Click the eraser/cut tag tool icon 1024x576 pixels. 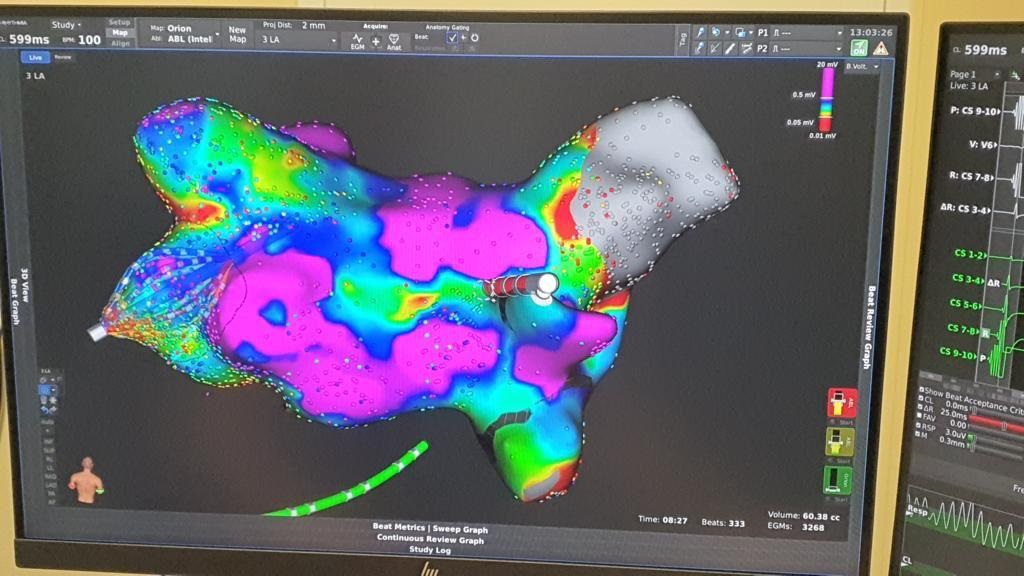(x=715, y=48)
